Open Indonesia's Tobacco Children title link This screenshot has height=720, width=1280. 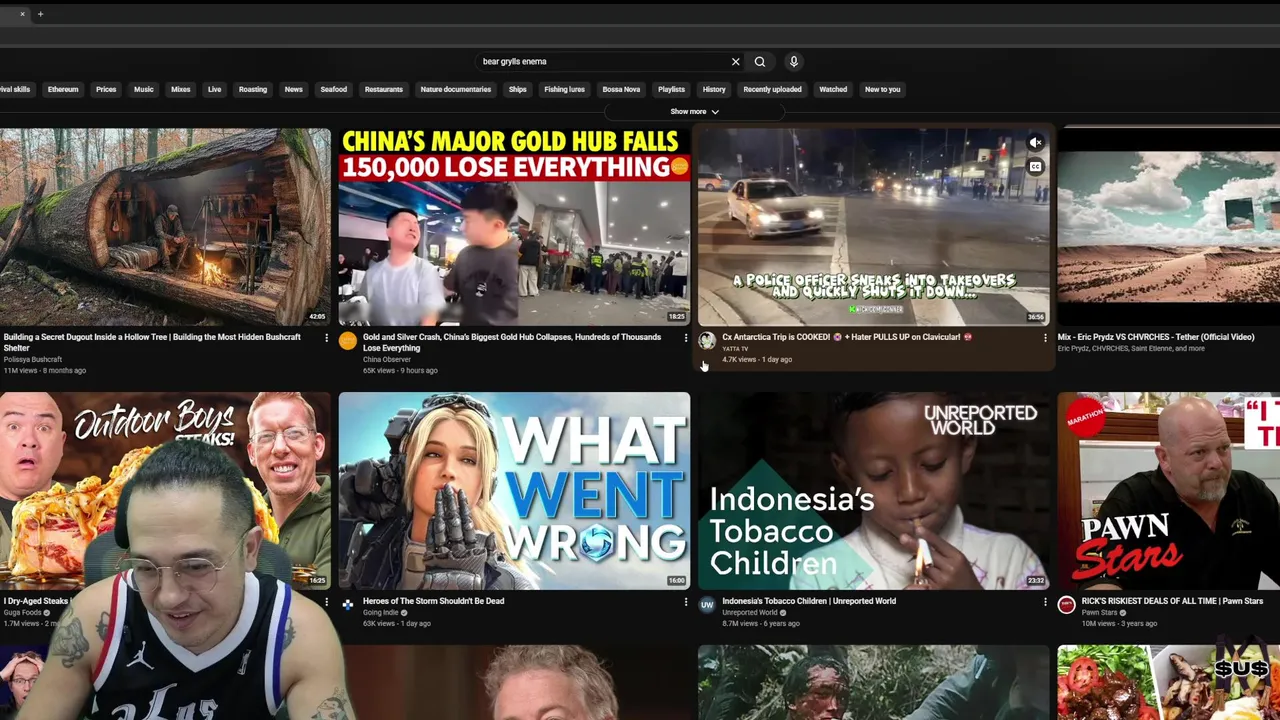(809, 601)
